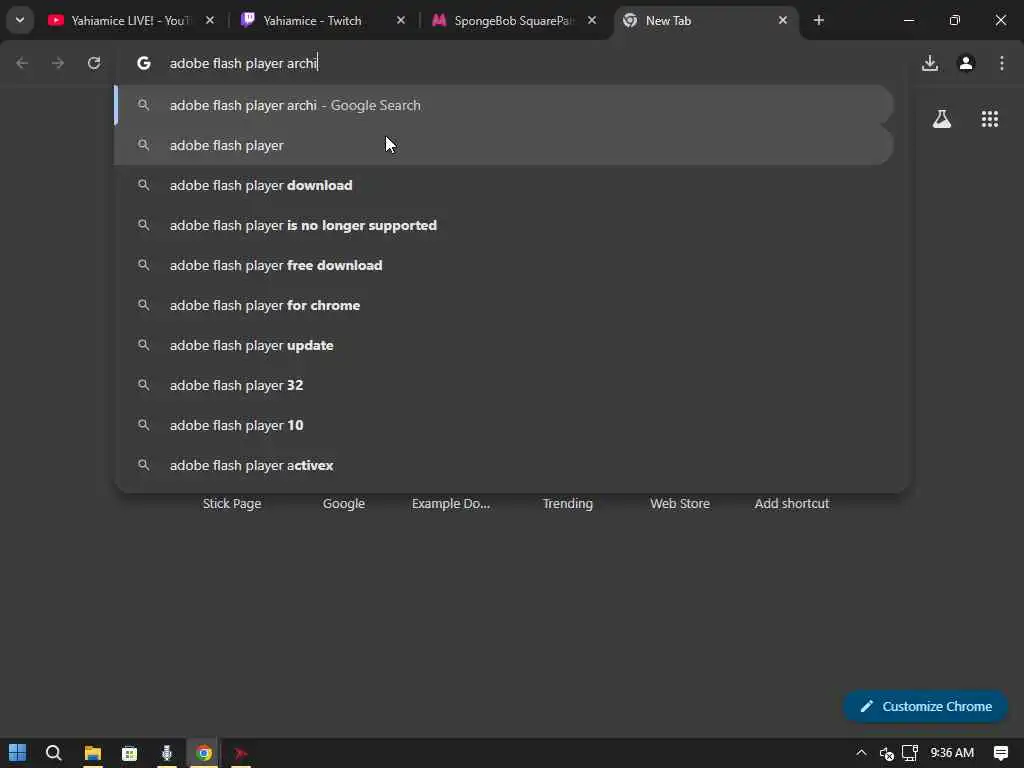Open the Chrome three-dot menu
The width and height of the screenshot is (1024, 768).
point(1002,63)
